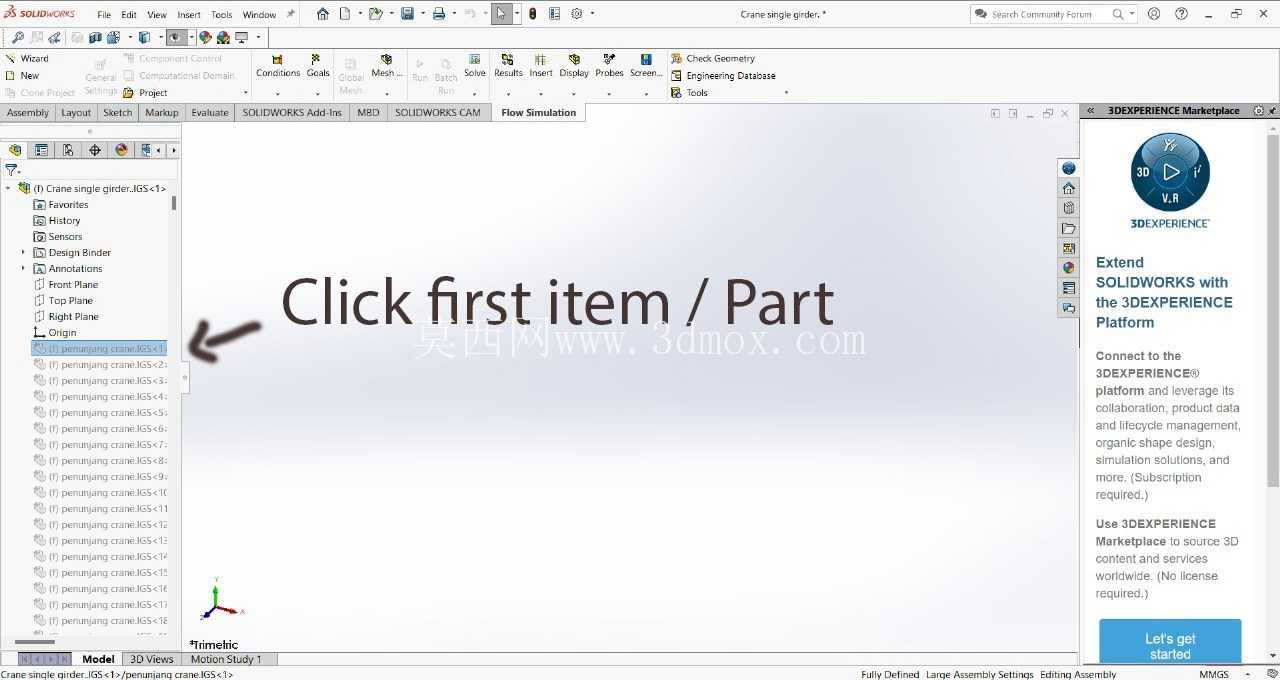
Task: Expand the Design Binder tree node
Action: pyautogui.click(x=23, y=252)
